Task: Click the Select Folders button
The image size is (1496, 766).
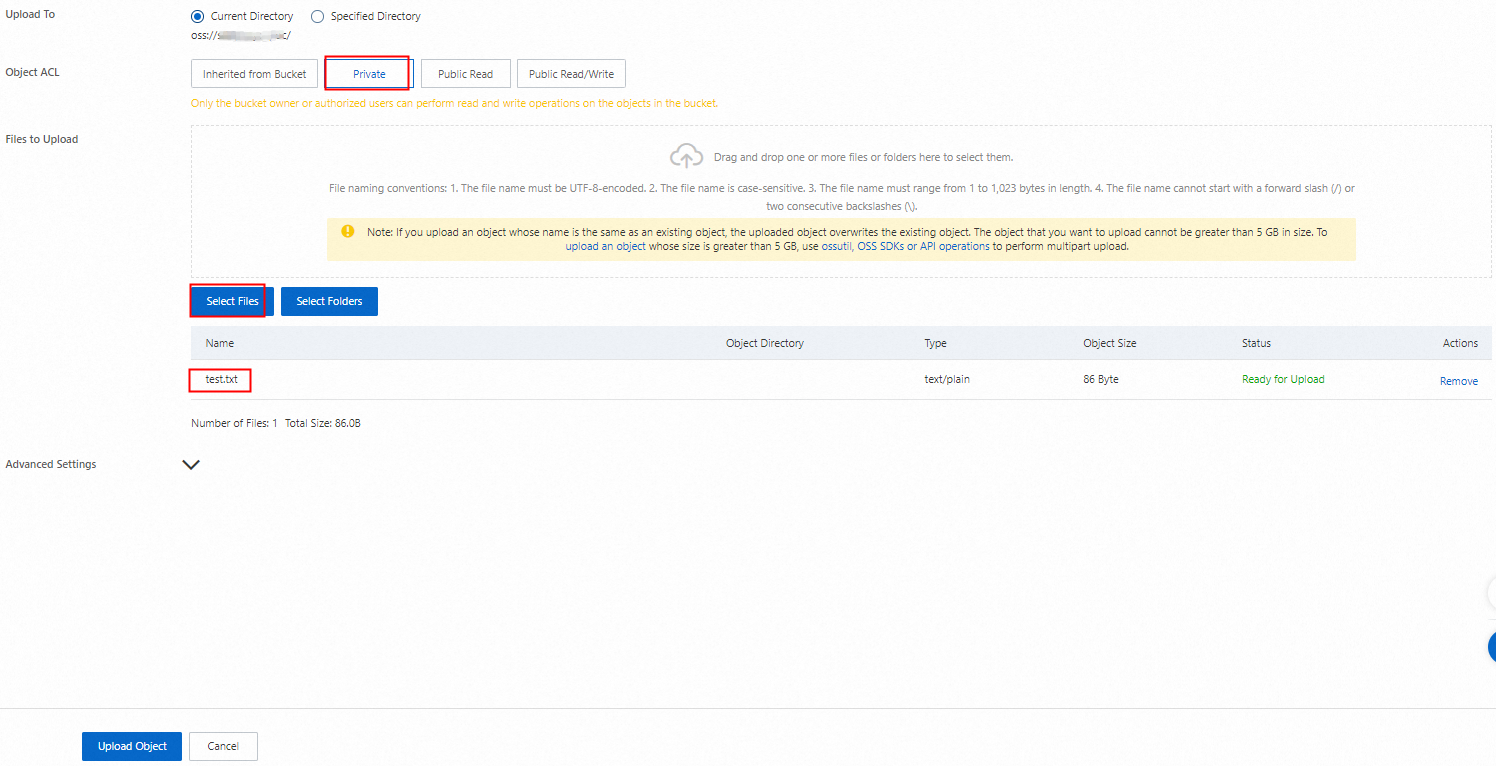Action: (329, 301)
